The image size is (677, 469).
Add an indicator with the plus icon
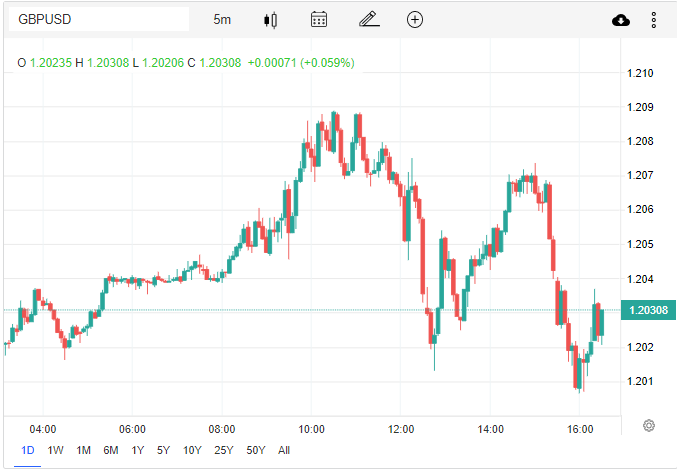click(x=415, y=20)
